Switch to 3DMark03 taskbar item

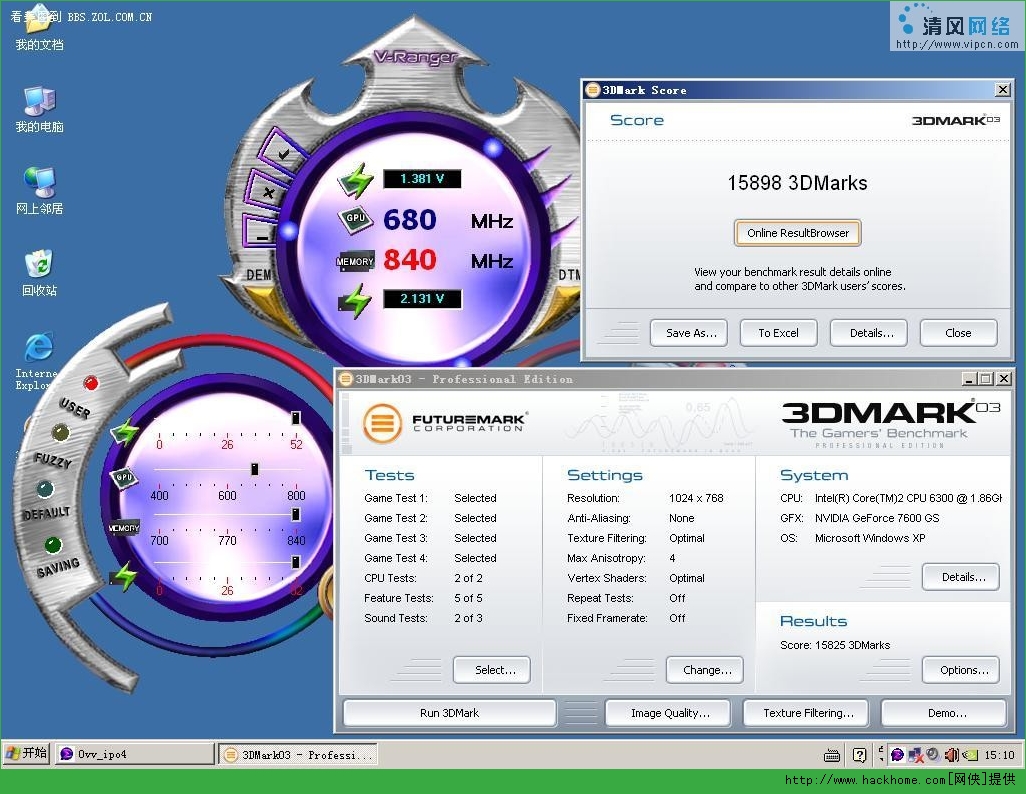(x=298, y=755)
